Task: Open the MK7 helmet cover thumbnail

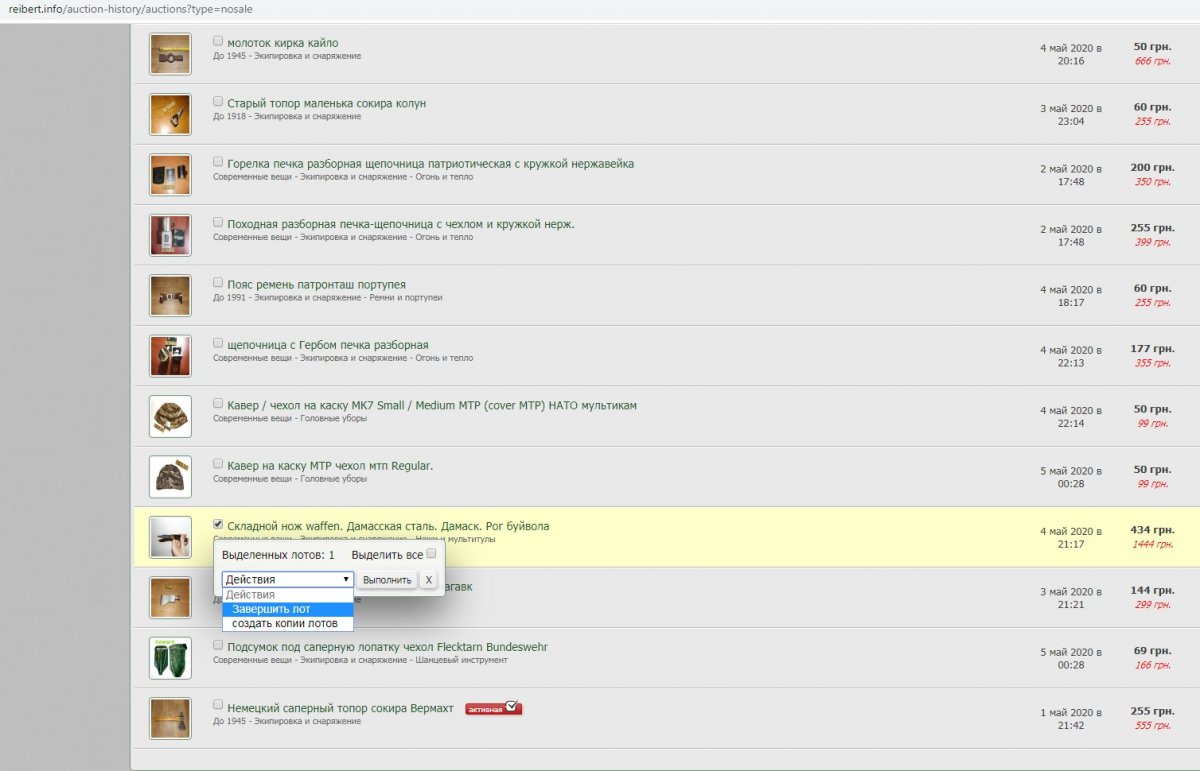Action: tap(170, 416)
